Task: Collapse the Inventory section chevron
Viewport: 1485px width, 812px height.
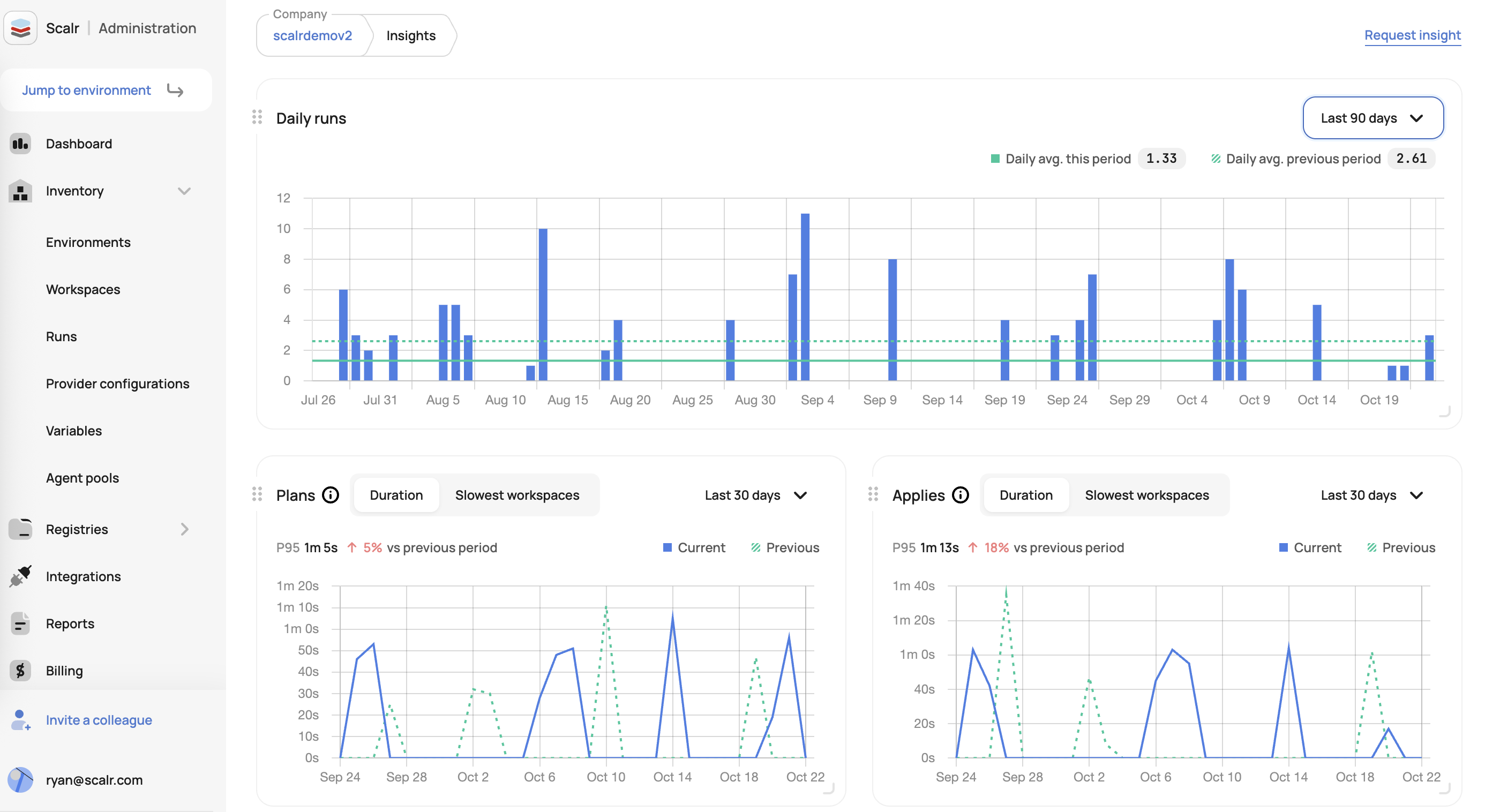Action: coord(184,191)
